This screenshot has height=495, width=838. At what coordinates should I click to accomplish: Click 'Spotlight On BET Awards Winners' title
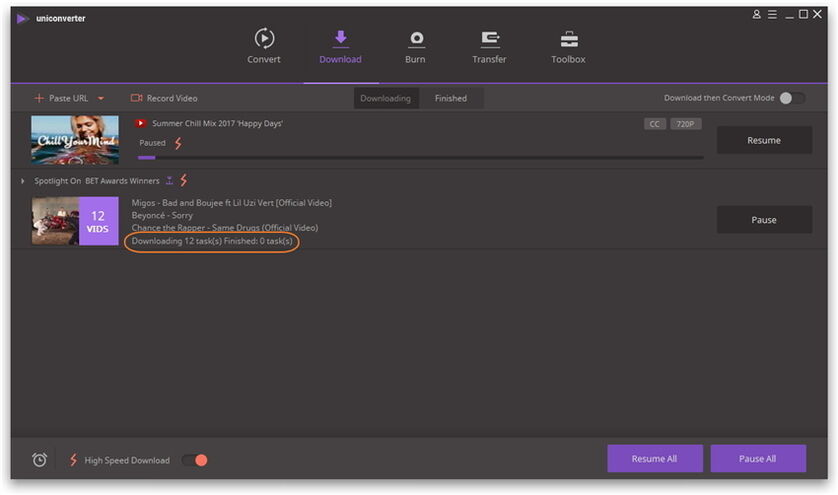tap(97, 181)
